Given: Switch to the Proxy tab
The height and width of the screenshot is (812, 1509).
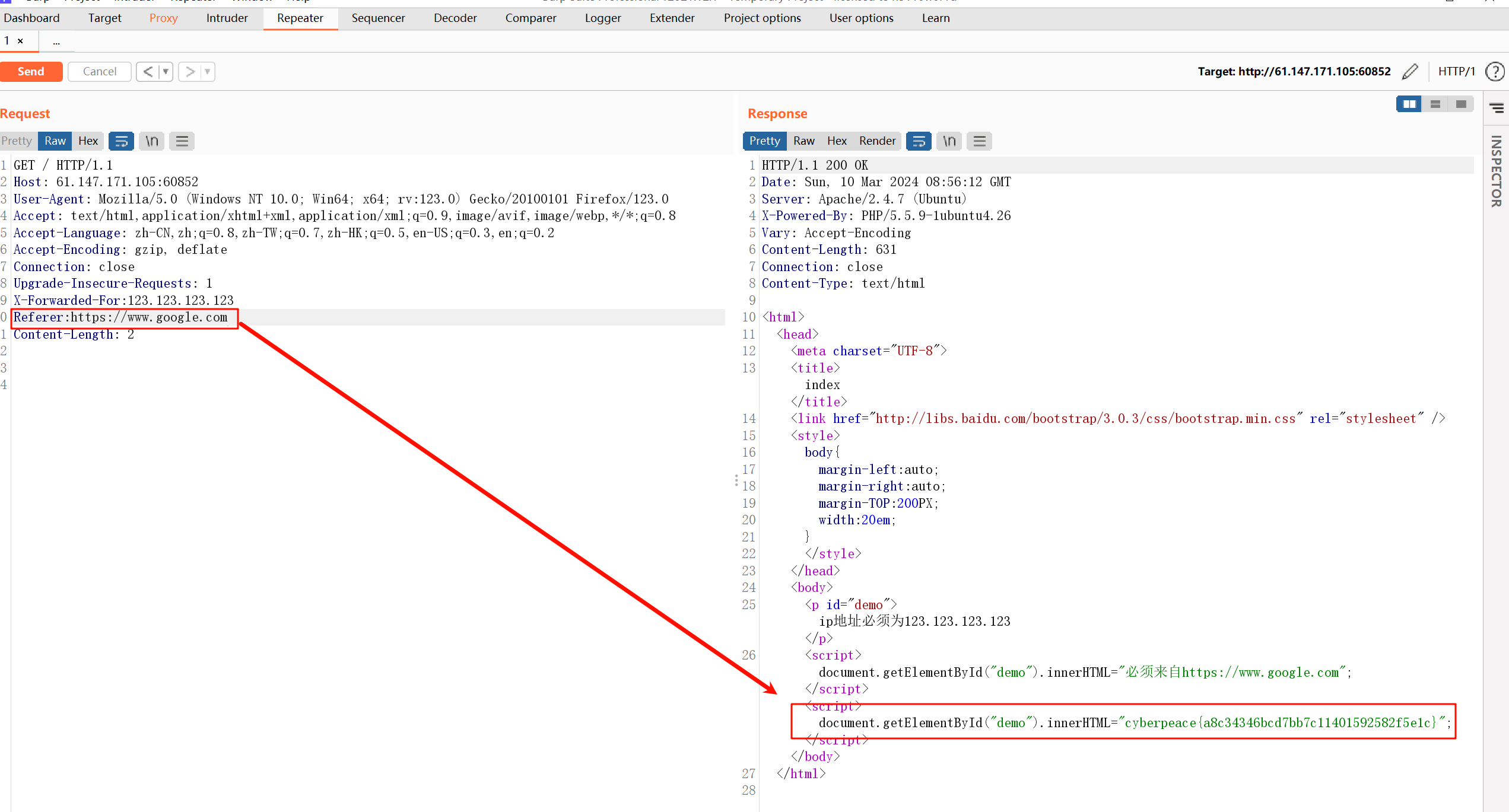Looking at the screenshot, I should click(163, 17).
